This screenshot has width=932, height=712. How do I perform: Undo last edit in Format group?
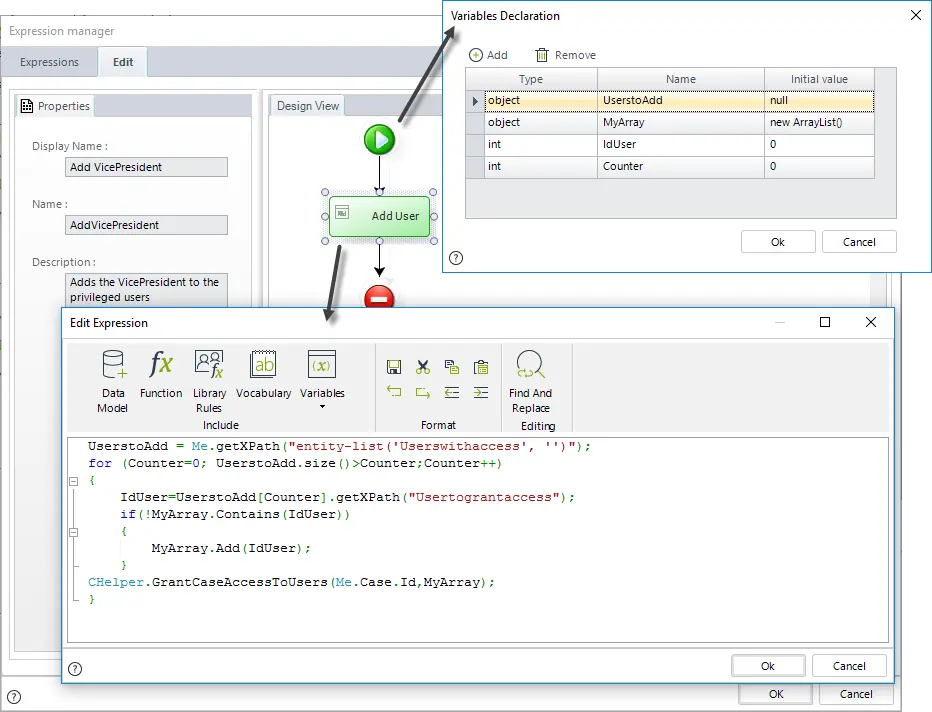pos(393,392)
